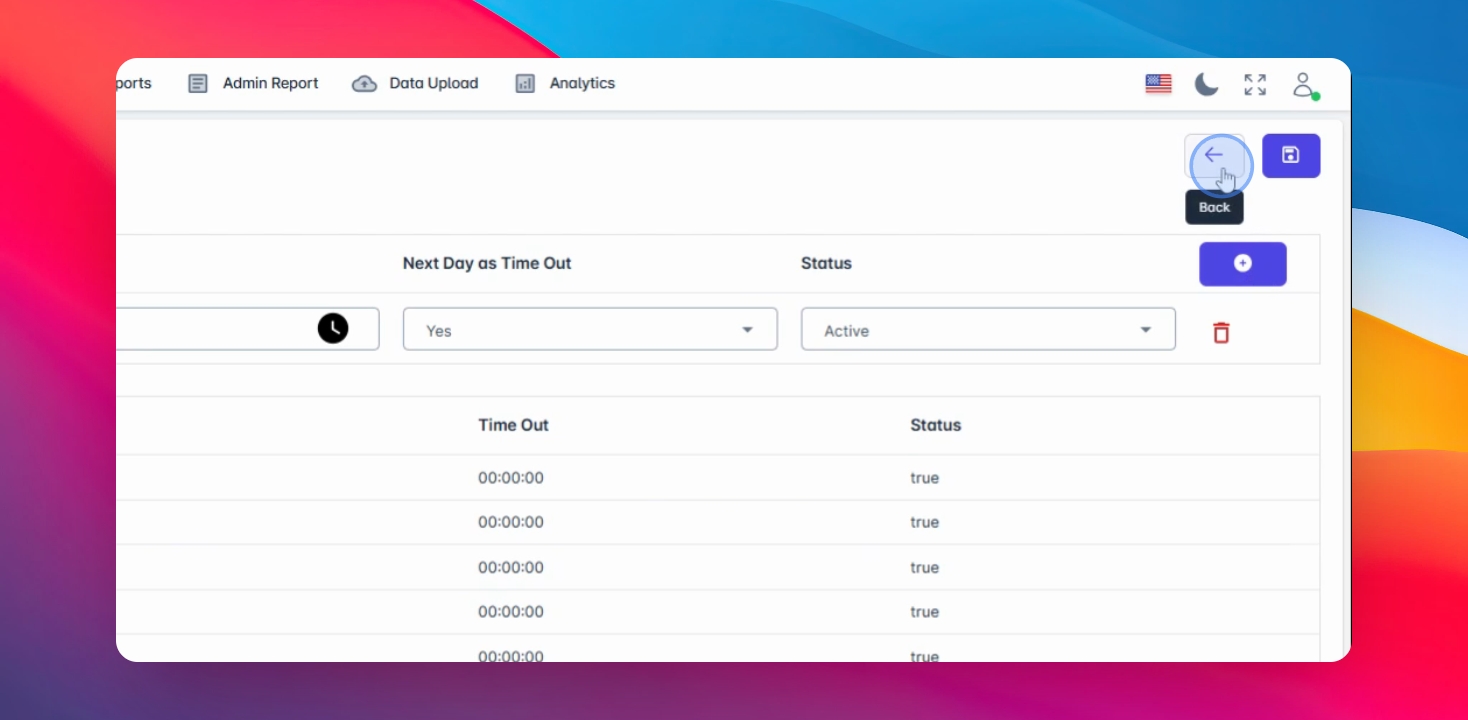Expand the Next Day as Time Out dropdown showing Yes
The image size is (1468, 720).
point(590,329)
